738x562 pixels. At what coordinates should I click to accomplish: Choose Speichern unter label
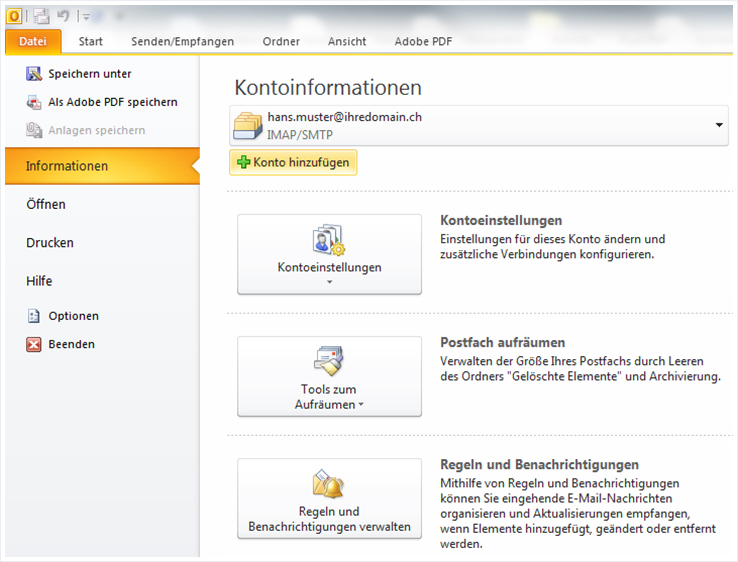click(90, 74)
